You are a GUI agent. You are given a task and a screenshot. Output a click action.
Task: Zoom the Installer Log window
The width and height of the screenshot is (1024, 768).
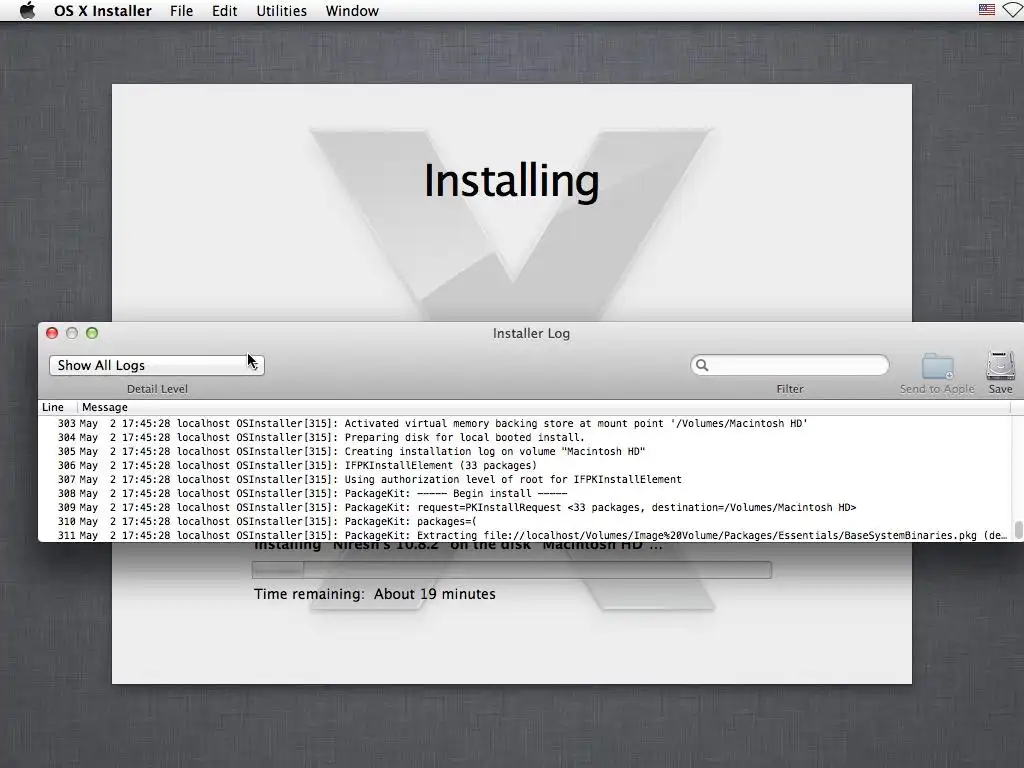coord(92,333)
